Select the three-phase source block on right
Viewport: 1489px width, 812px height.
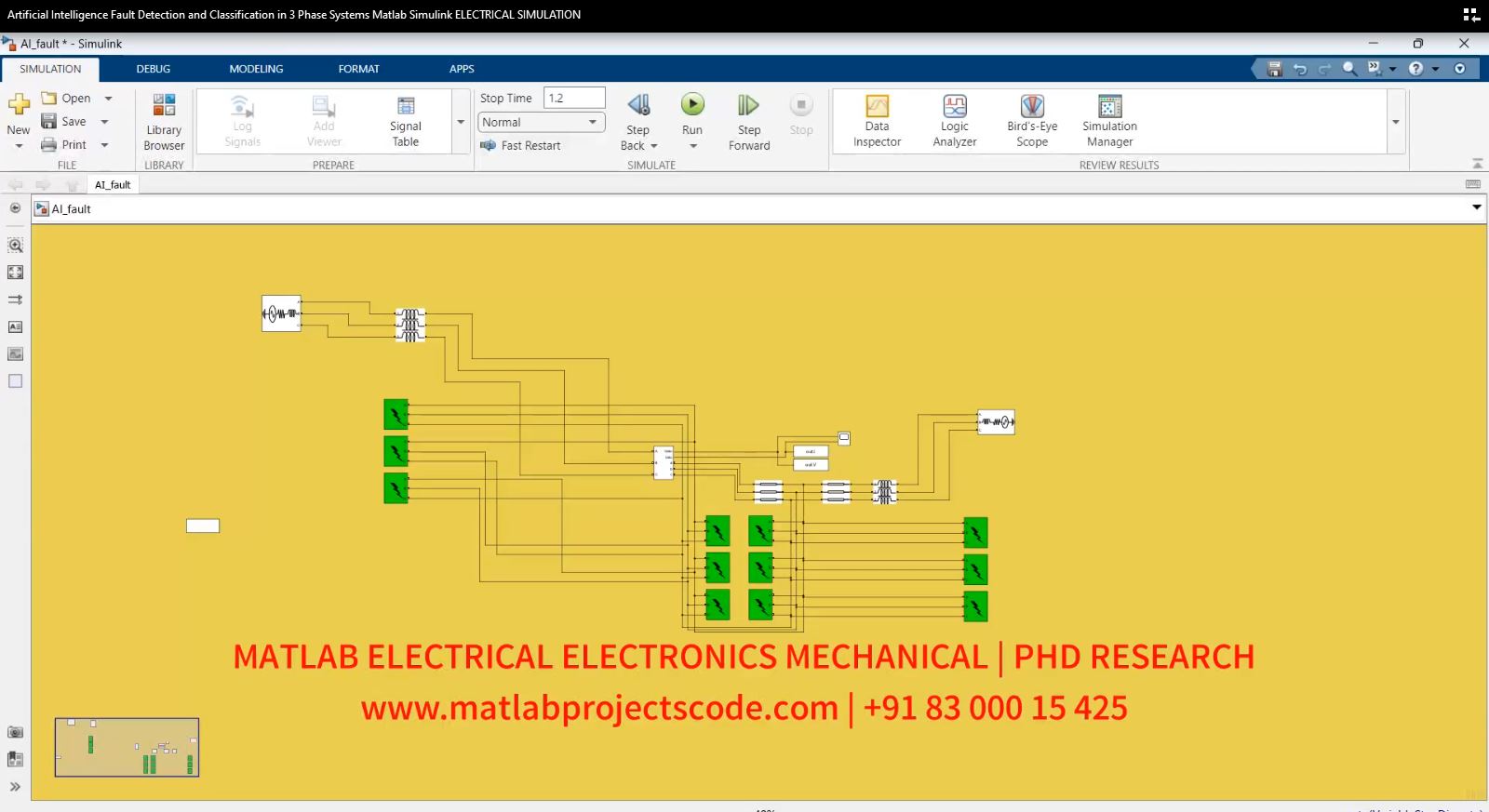point(995,421)
